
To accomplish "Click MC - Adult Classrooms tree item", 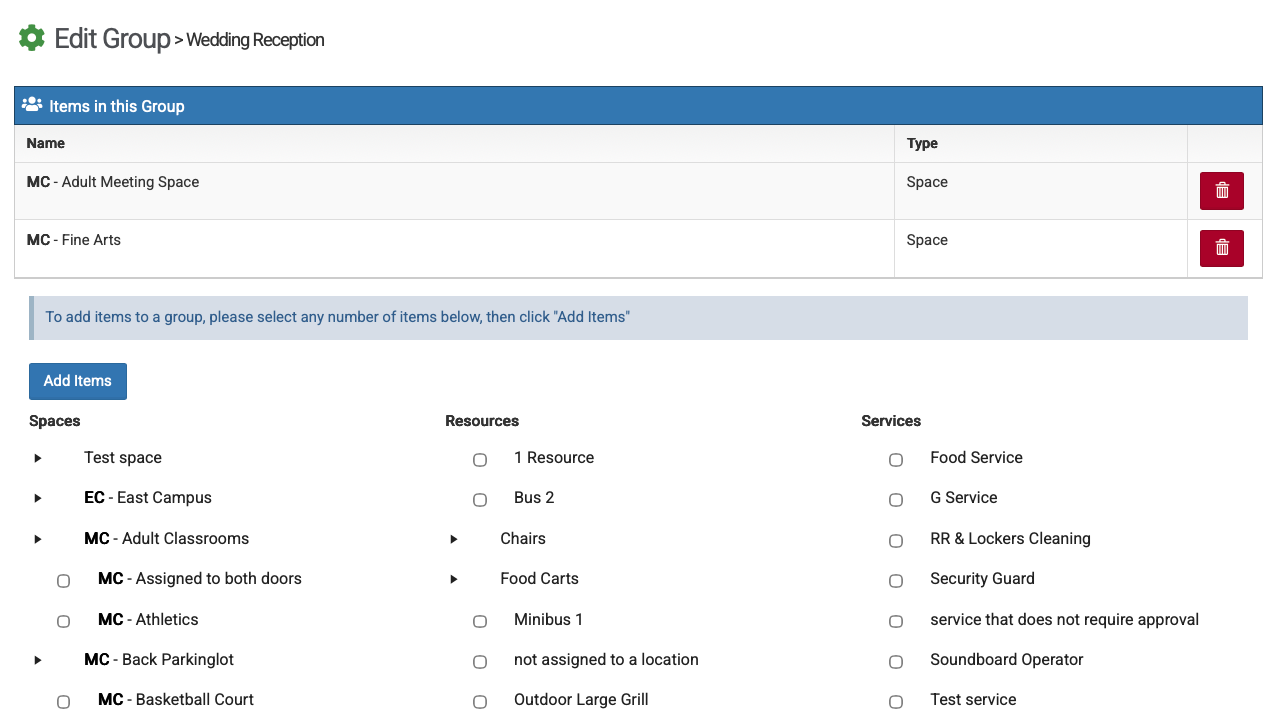I will pos(166,539).
